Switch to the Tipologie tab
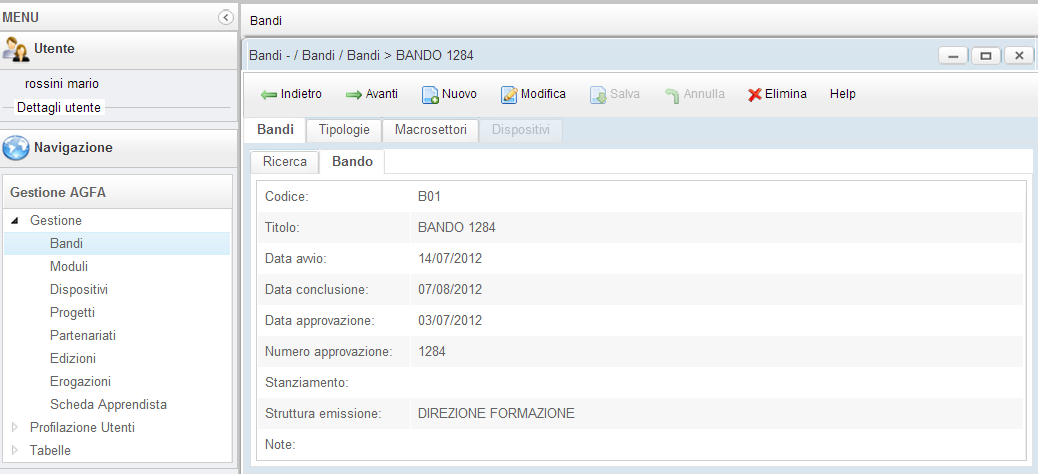This screenshot has width=1038, height=474. coord(344,130)
